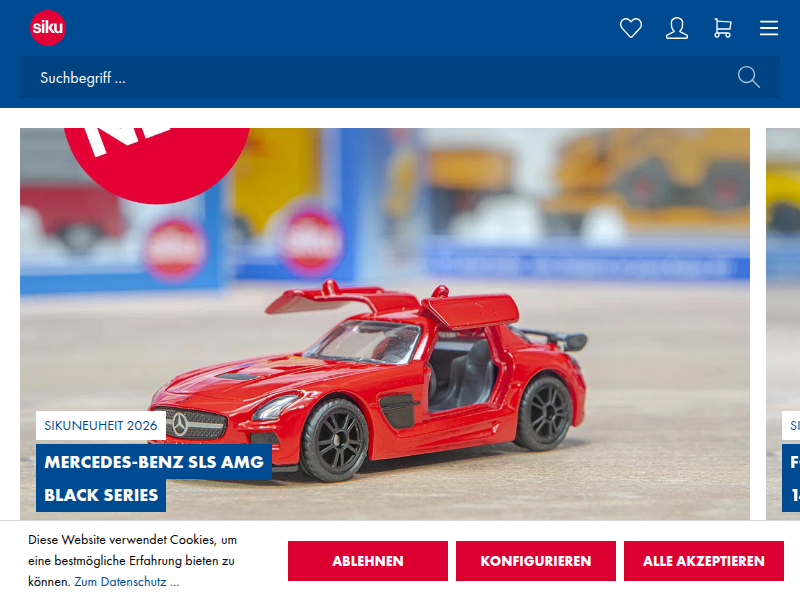
Task: Click the KONFIGURIEREN cookie button
Action: [x=536, y=561]
